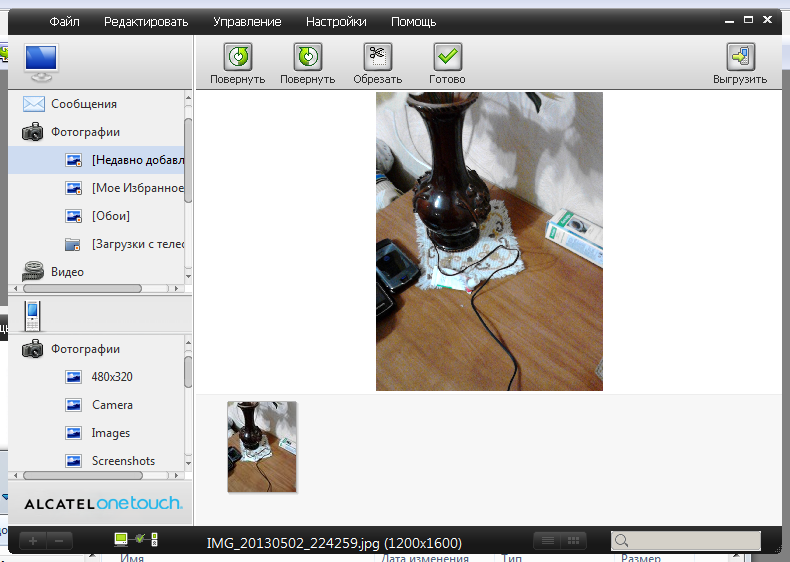The width and height of the screenshot is (790, 562).
Task: Open the Camera folder on the phone
Action: pyautogui.click(x=112, y=405)
